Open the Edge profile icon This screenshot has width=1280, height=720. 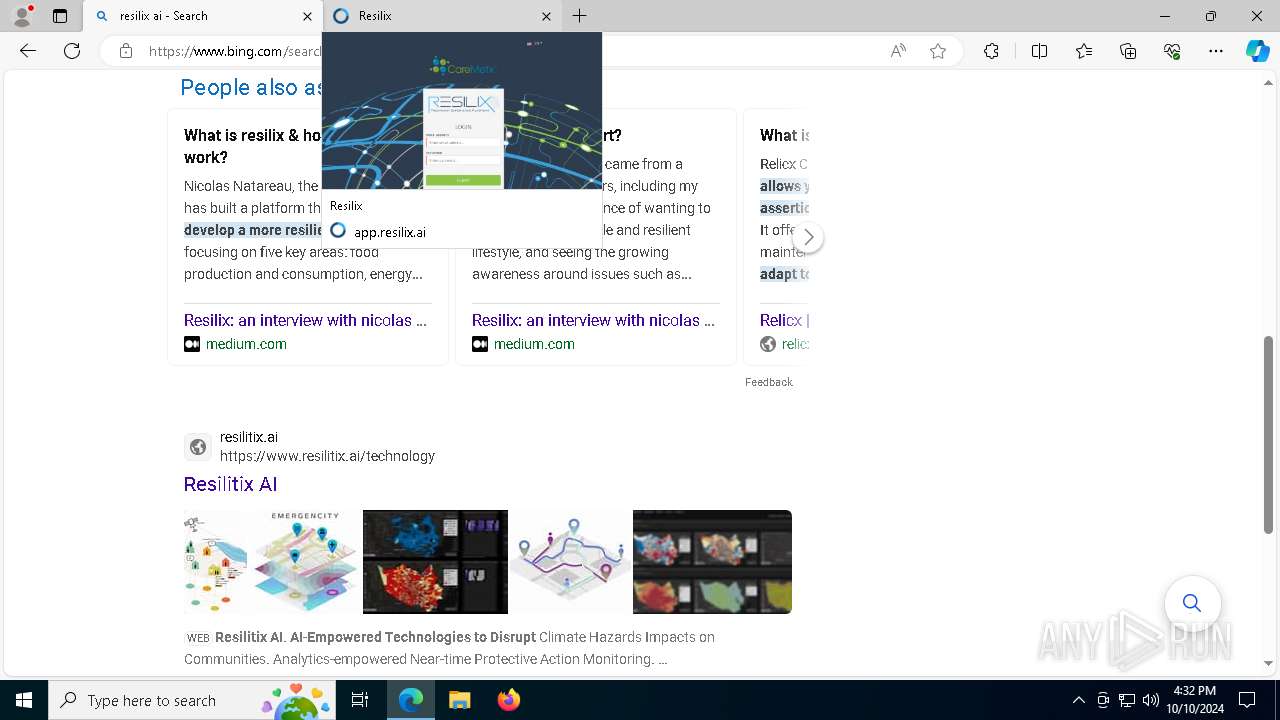(x=22, y=16)
